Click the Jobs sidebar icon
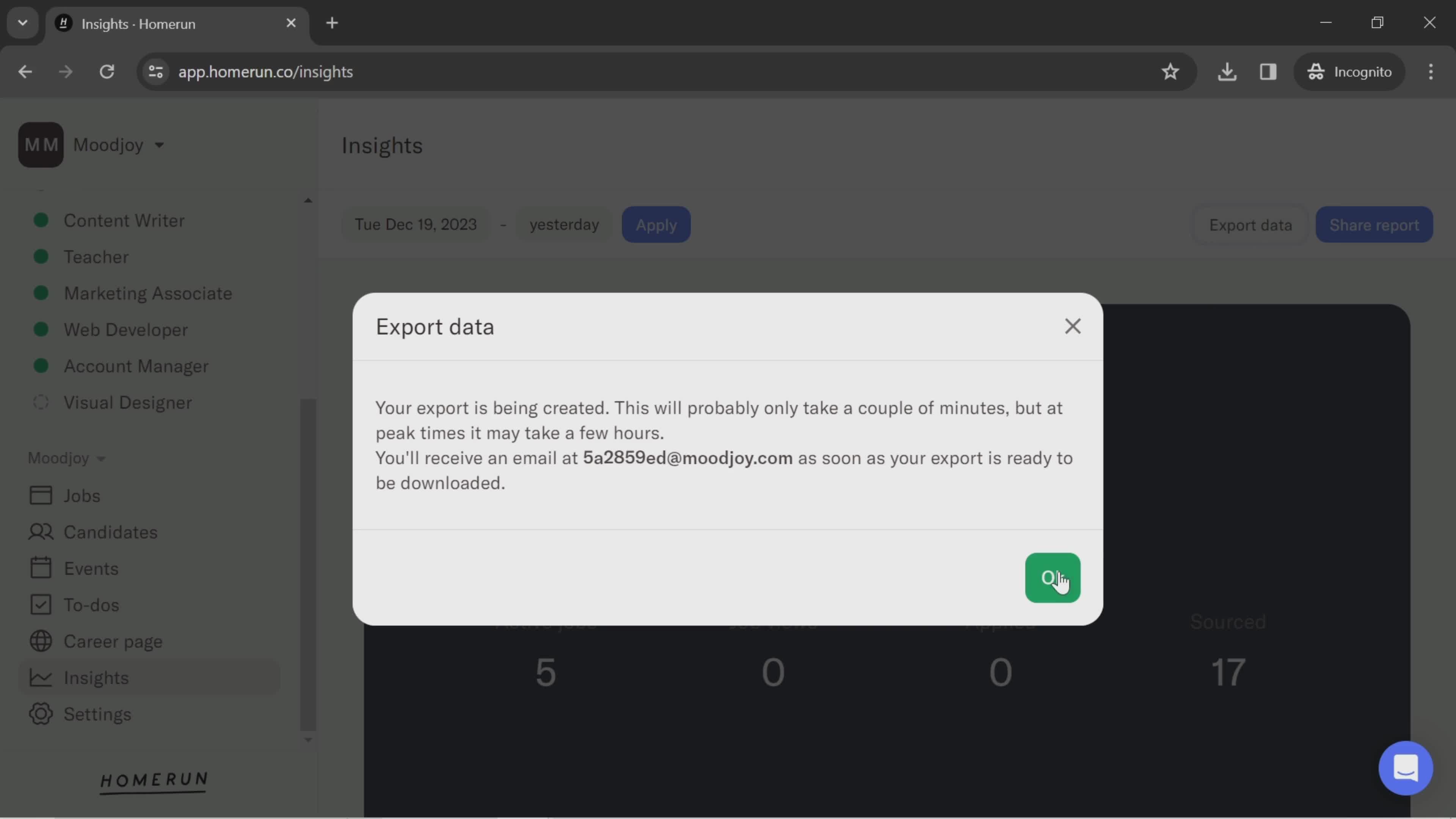Image resolution: width=1456 pixels, height=819 pixels. [x=40, y=495]
